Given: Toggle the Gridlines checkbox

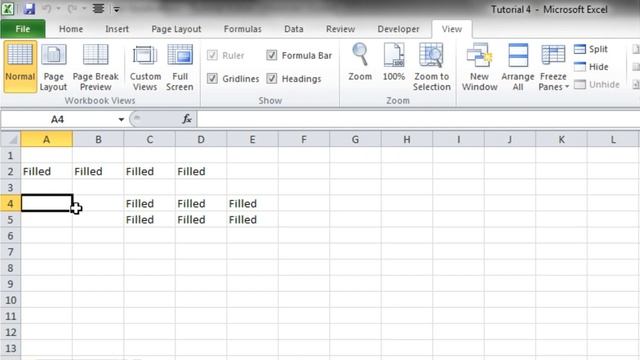Looking at the screenshot, I should pyautogui.click(x=212, y=78).
